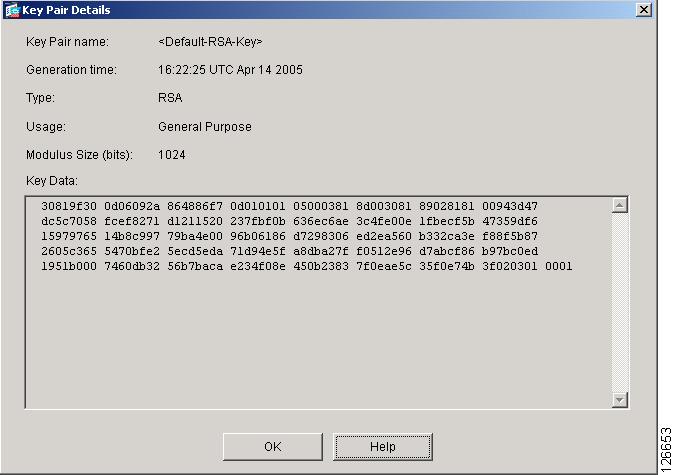This screenshot has width=673, height=475.
Task: Click the OK button
Action: pyautogui.click(x=273, y=447)
